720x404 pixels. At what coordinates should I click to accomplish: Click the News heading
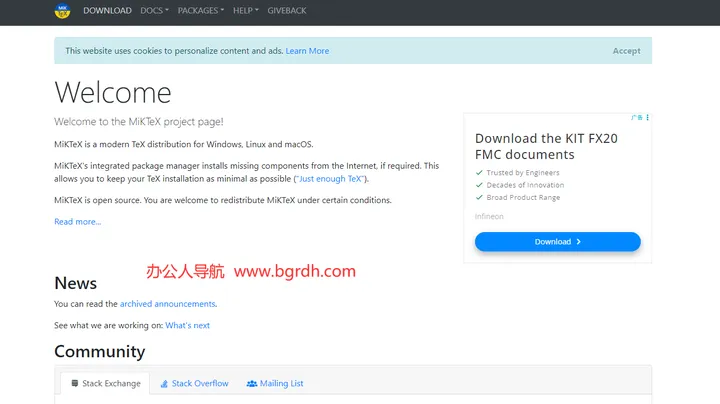coord(76,283)
